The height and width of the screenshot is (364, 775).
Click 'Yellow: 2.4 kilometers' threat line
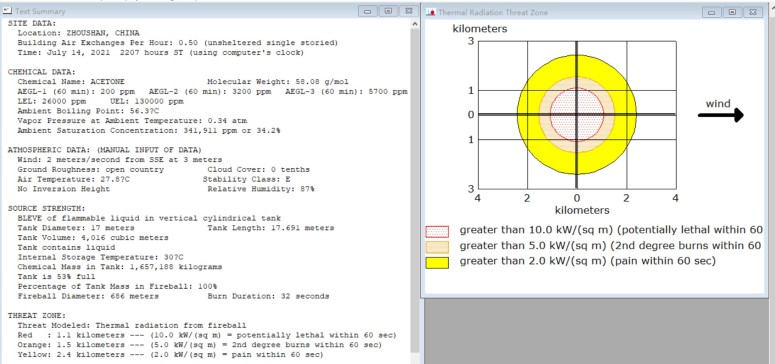pyautogui.click(x=171, y=355)
